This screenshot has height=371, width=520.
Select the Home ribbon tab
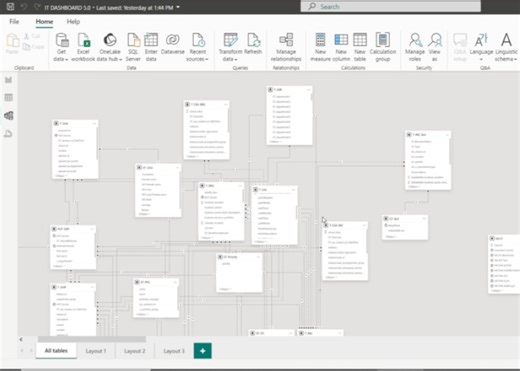(x=44, y=22)
